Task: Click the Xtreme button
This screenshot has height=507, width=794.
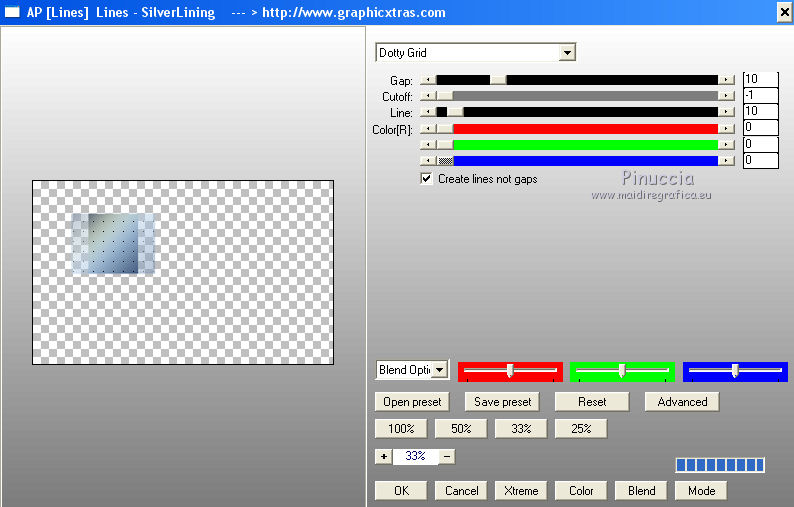Action: [521, 490]
